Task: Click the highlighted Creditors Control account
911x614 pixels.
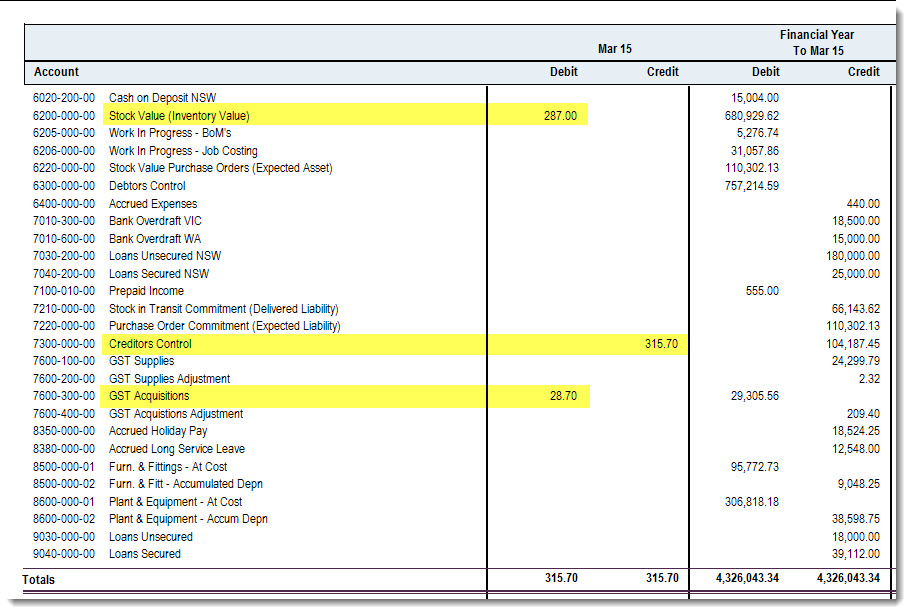Action: 150,344
